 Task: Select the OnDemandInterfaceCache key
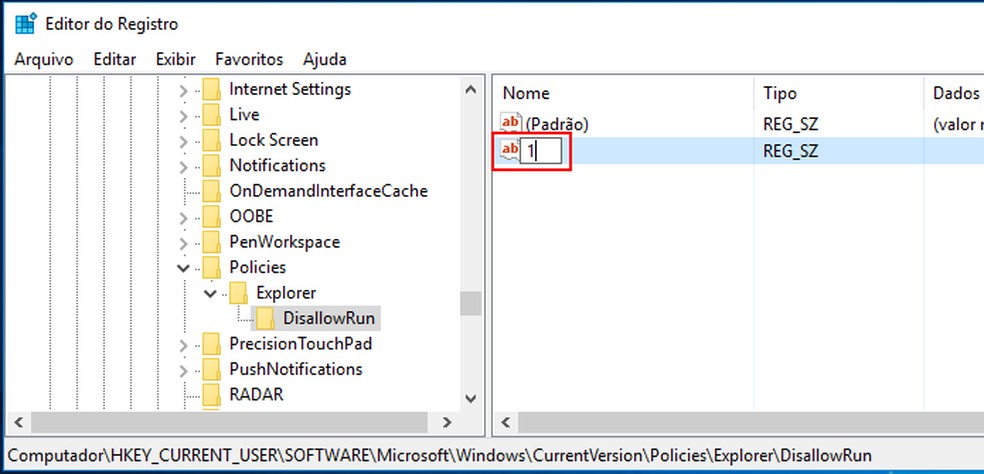[328, 191]
